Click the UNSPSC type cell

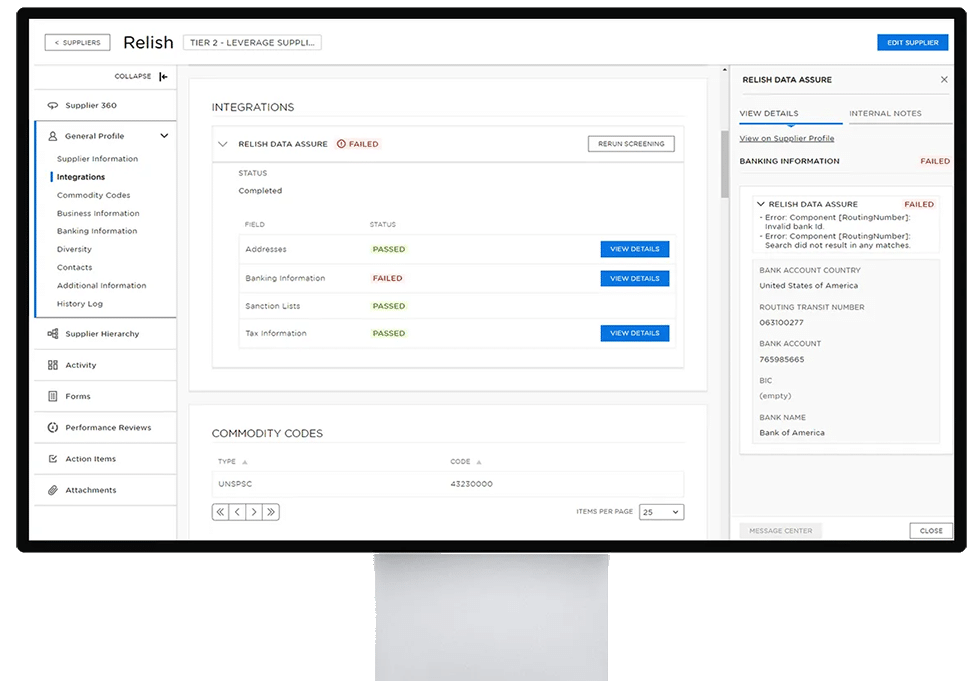(235, 484)
